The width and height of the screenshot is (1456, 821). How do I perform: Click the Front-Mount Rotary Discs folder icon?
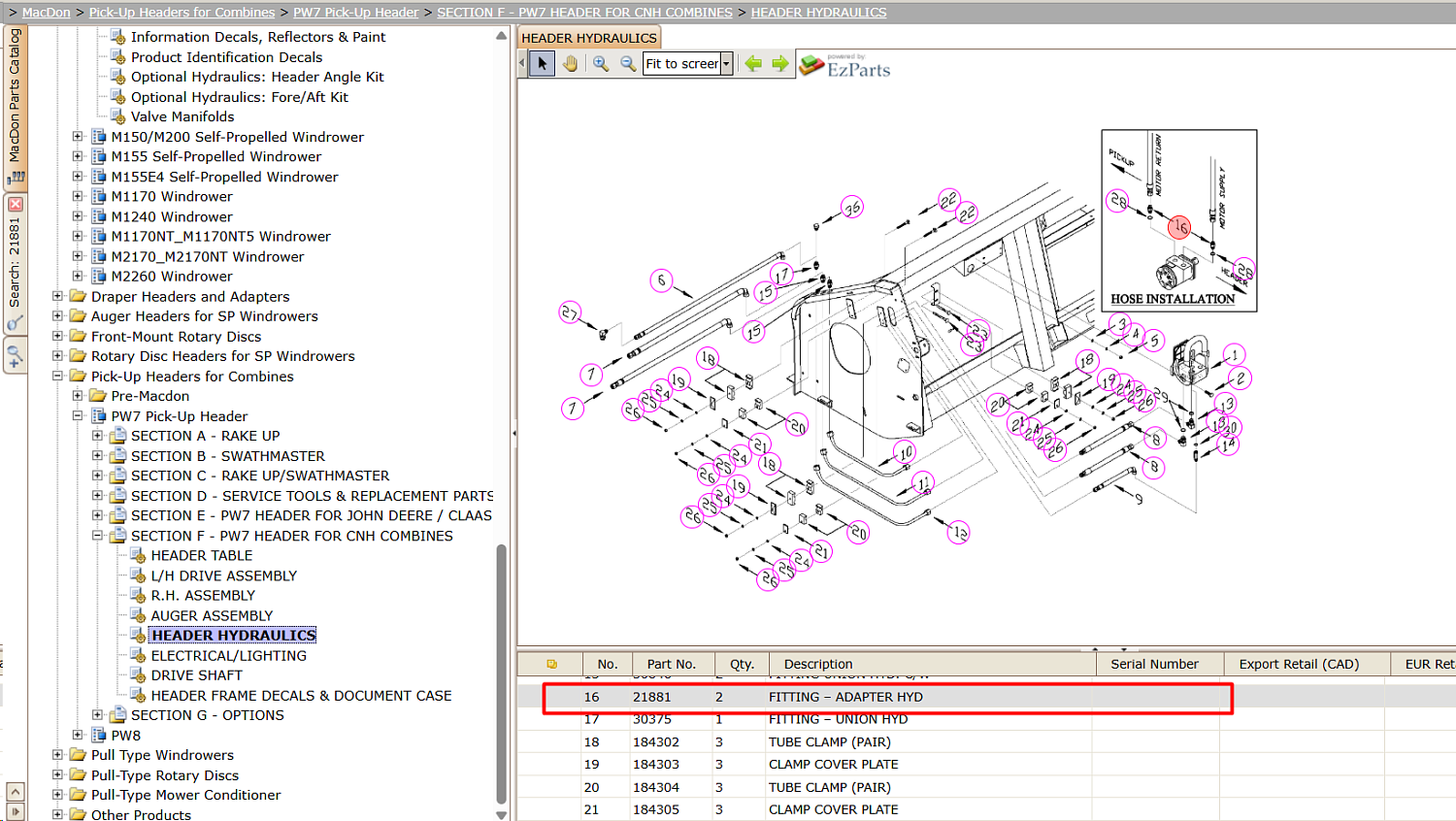pyautogui.click(x=78, y=336)
